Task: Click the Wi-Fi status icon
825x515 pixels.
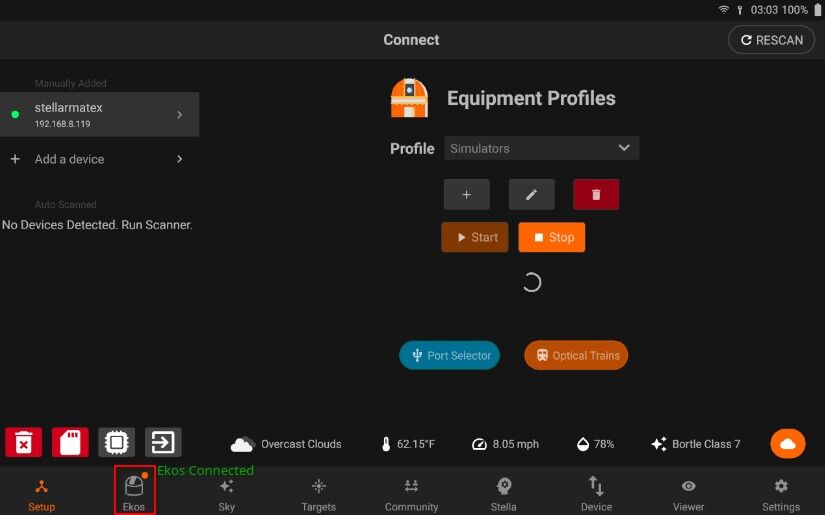Action: coord(724,10)
